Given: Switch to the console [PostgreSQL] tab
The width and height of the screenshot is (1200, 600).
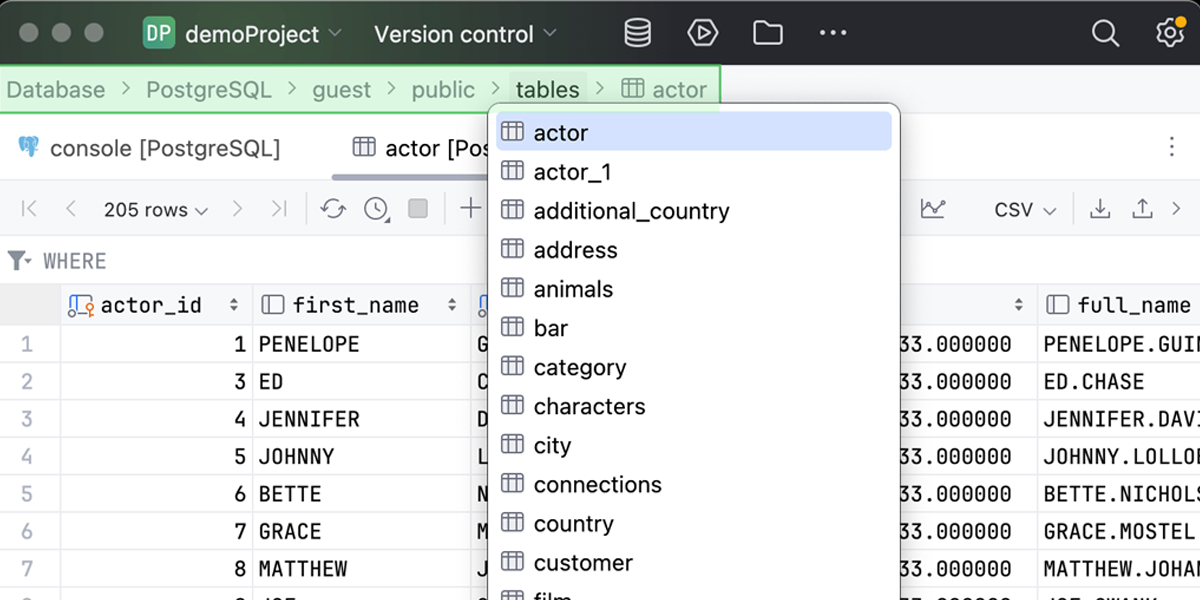Looking at the screenshot, I should (x=149, y=148).
